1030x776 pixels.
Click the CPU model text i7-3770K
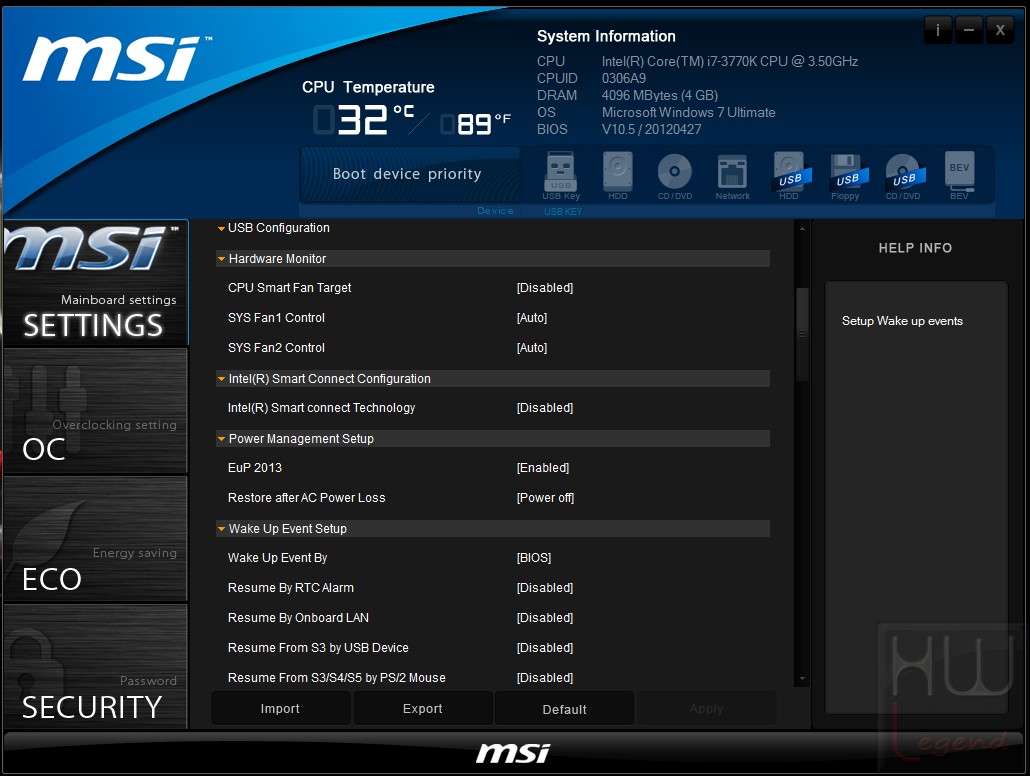pyautogui.click(x=730, y=62)
